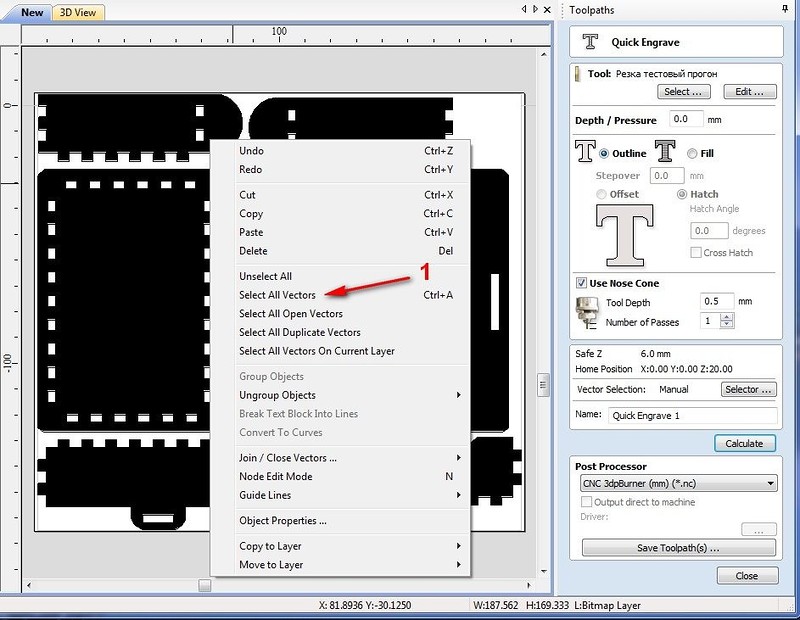Choose Select All Vectors from context menu
Image resolution: width=800 pixels, height=620 pixels.
[277, 295]
